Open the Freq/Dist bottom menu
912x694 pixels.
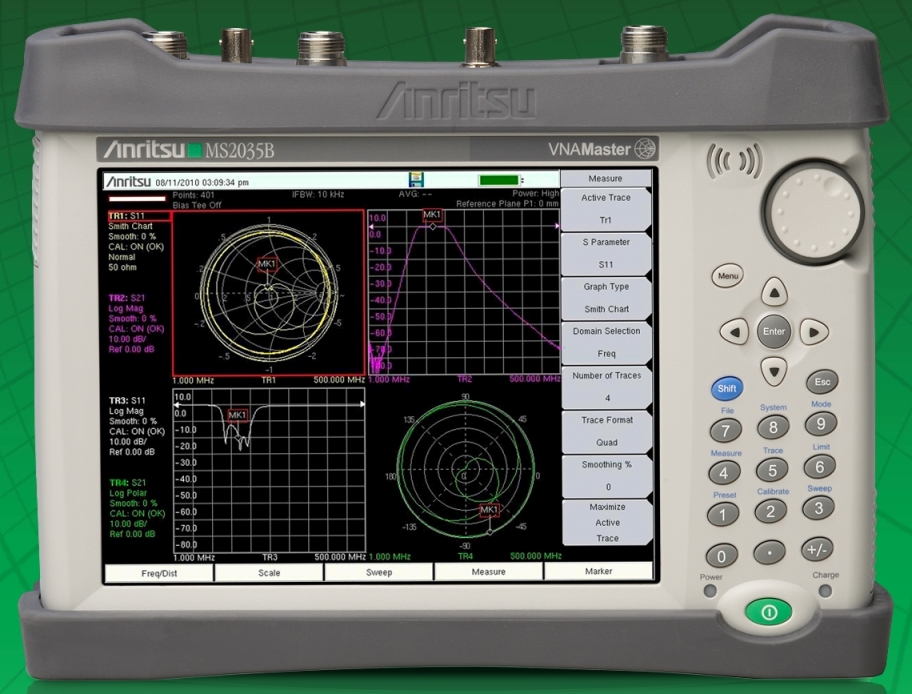(158, 573)
